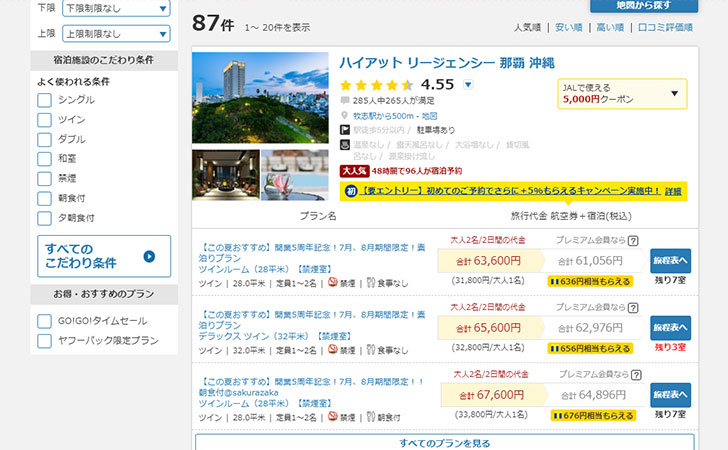Screen dimensions: 728x450
Task: Sort results by 高い順
Action: pos(610,27)
